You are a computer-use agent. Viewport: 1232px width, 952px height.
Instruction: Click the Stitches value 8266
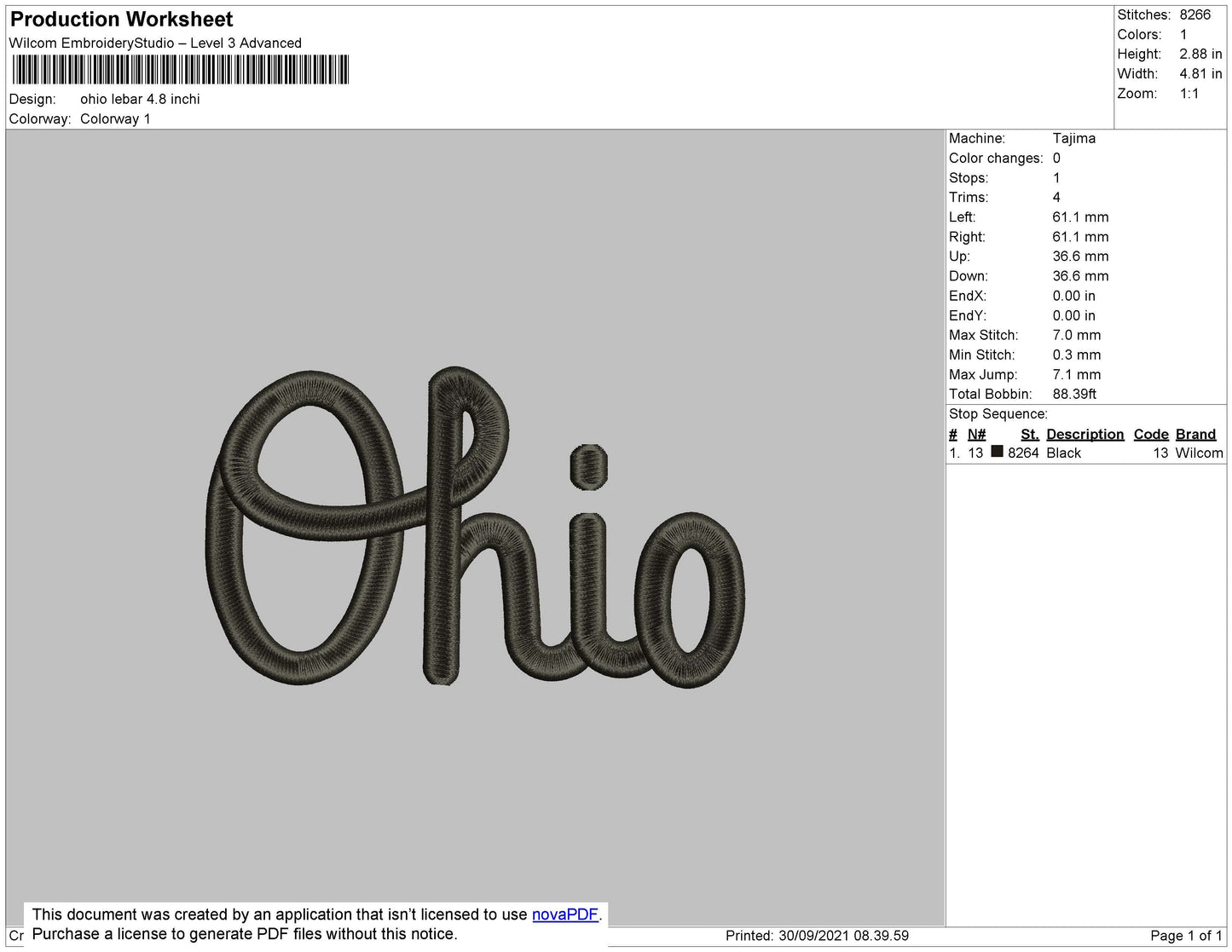click(1195, 14)
